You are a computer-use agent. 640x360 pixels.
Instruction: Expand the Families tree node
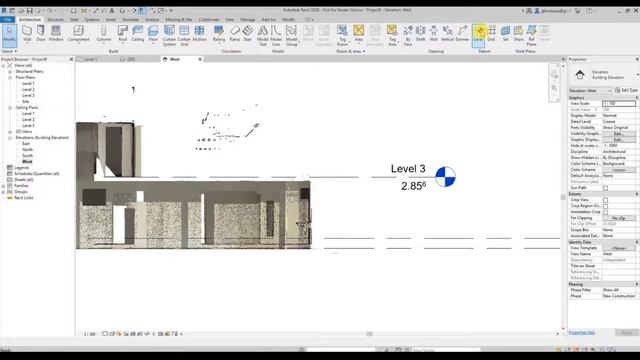[x=4, y=186]
